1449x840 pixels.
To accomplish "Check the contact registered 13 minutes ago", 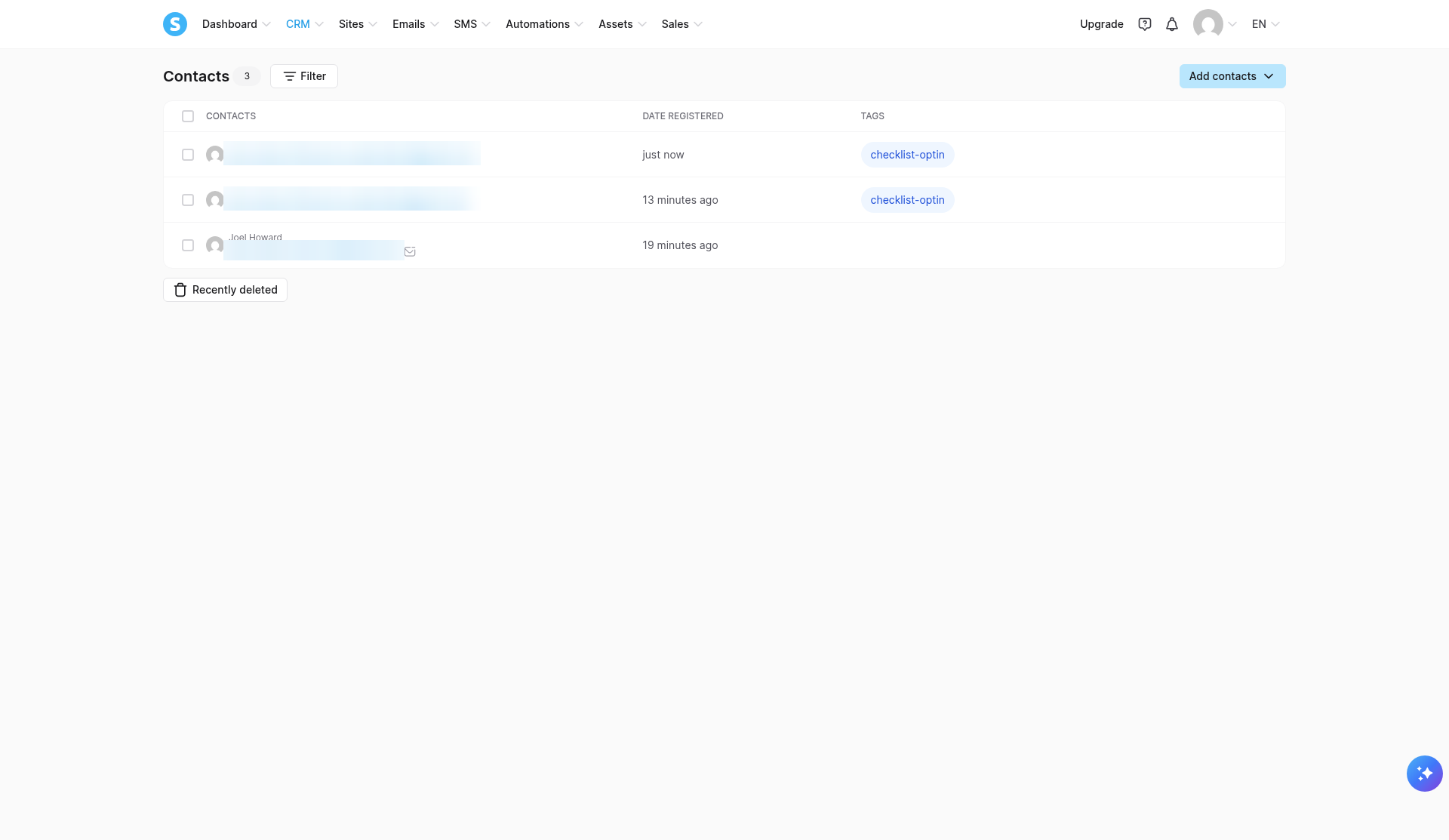I will (x=188, y=200).
